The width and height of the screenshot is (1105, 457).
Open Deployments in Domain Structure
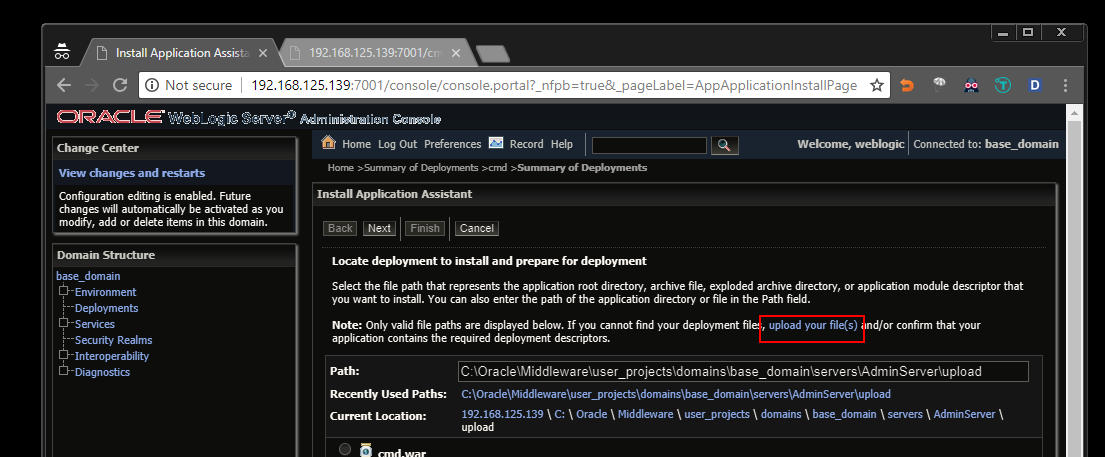[106, 308]
